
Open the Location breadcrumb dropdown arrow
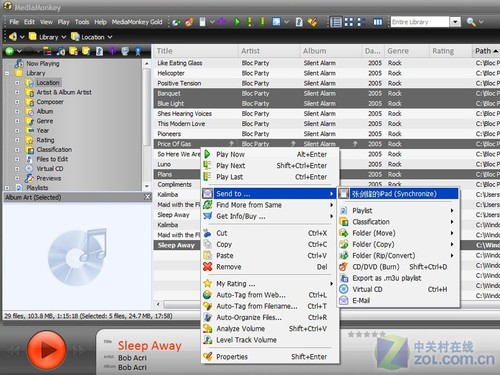pos(110,37)
